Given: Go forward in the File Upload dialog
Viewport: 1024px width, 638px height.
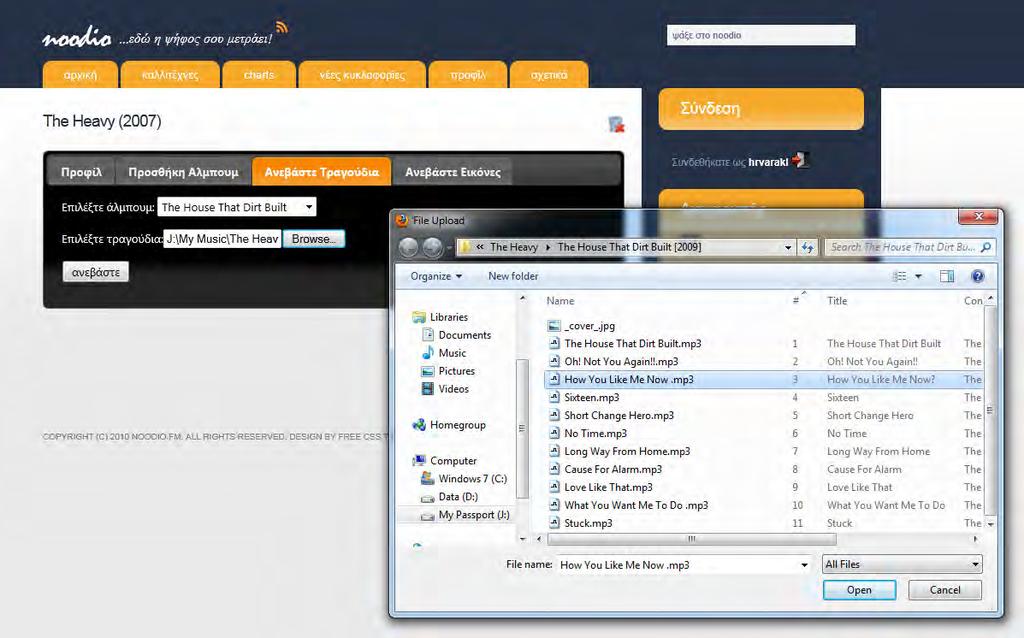Looking at the screenshot, I should 432,247.
